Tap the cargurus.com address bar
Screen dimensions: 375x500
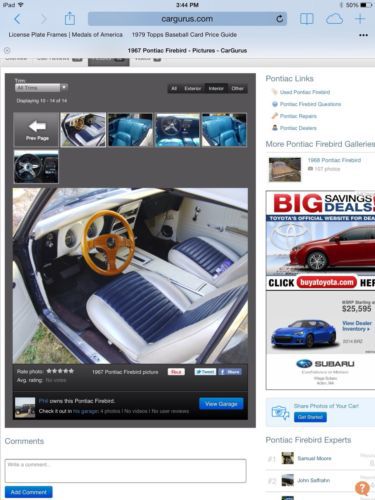[x=187, y=19]
